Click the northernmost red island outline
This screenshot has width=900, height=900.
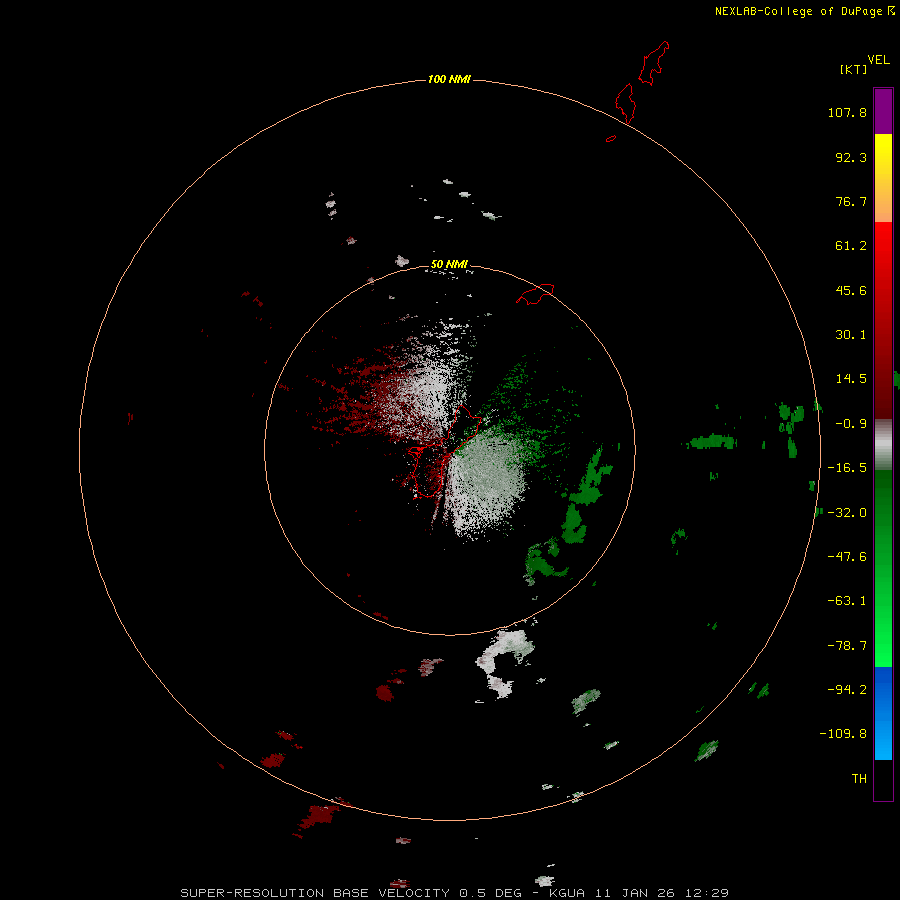pos(654,63)
